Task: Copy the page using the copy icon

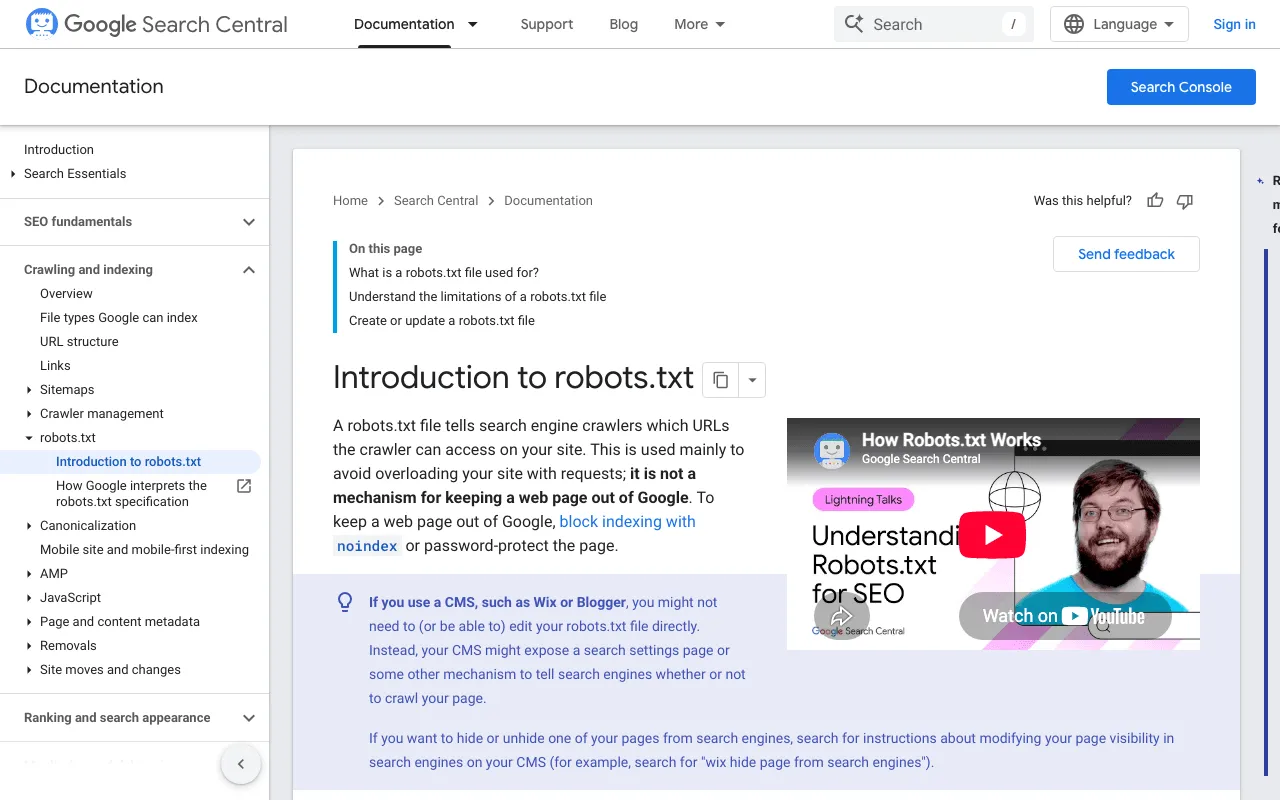Action: pyautogui.click(x=720, y=380)
